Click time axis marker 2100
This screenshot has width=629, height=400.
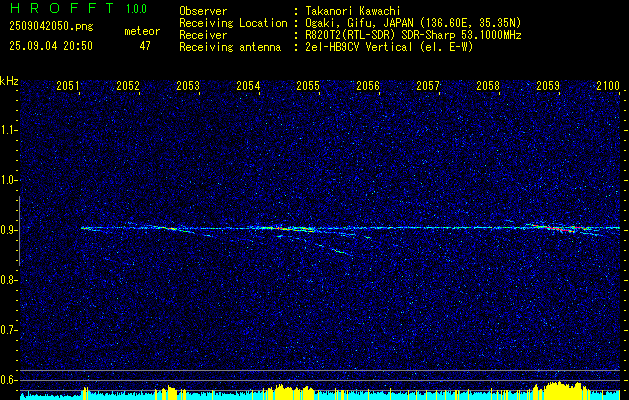click(608, 86)
